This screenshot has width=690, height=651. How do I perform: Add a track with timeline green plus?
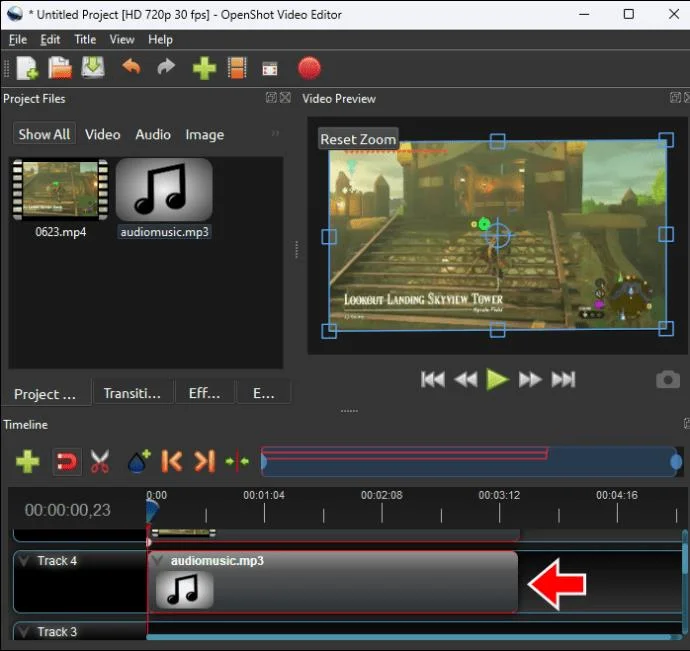(27, 461)
